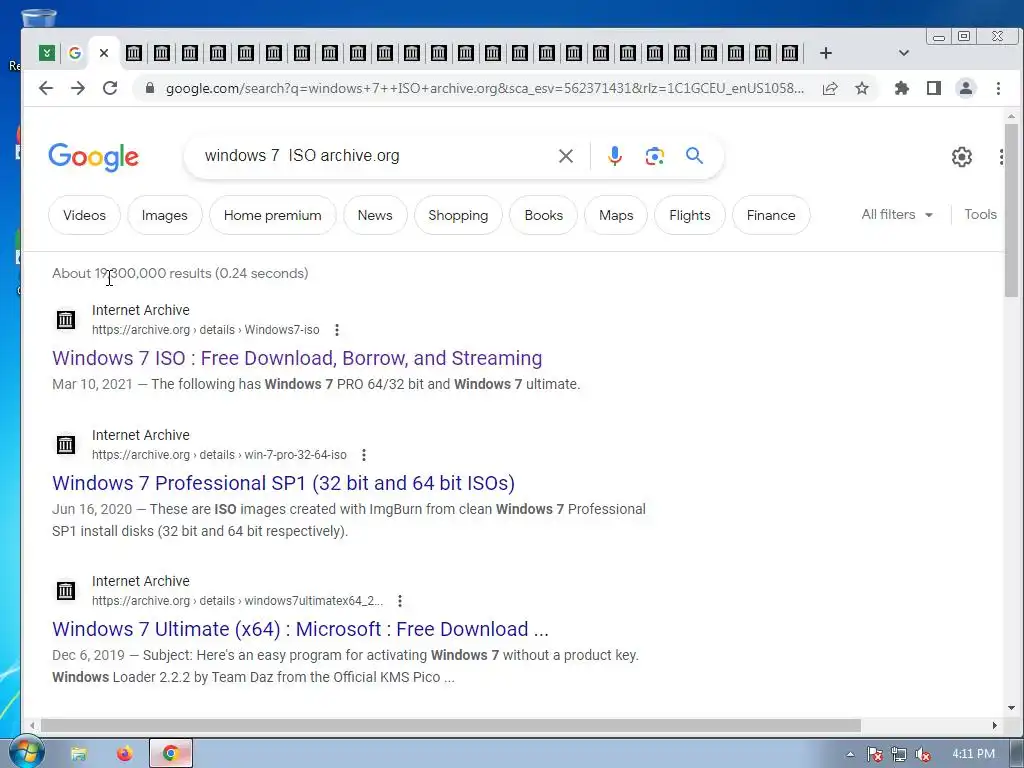The width and height of the screenshot is (1024, 768).
Task: Reload the page with the refresh icon
Action: click(x=110, y=88)
